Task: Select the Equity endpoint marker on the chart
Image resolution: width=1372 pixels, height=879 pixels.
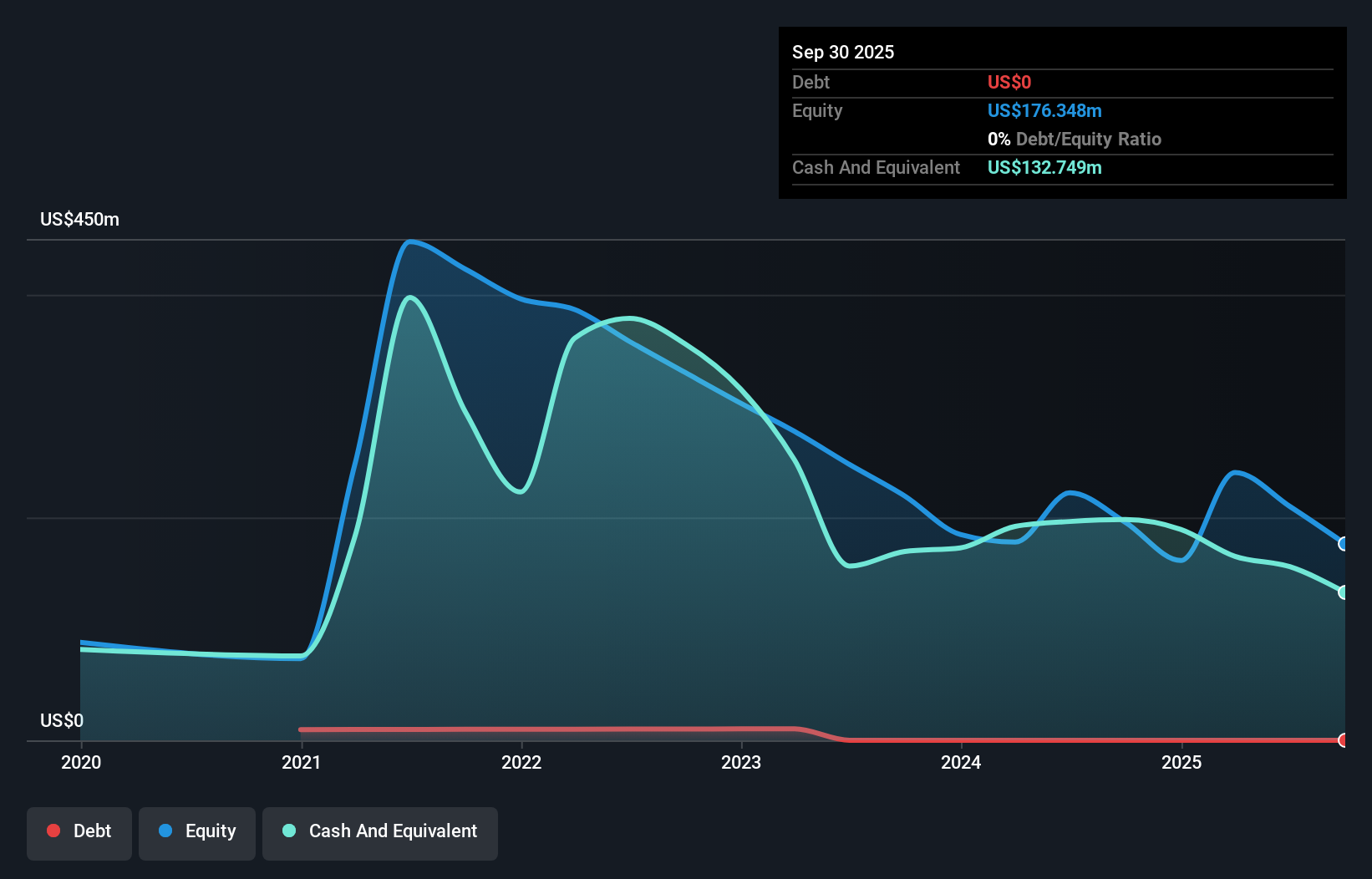Action: pyautogui.click(x=1342, y=544)
